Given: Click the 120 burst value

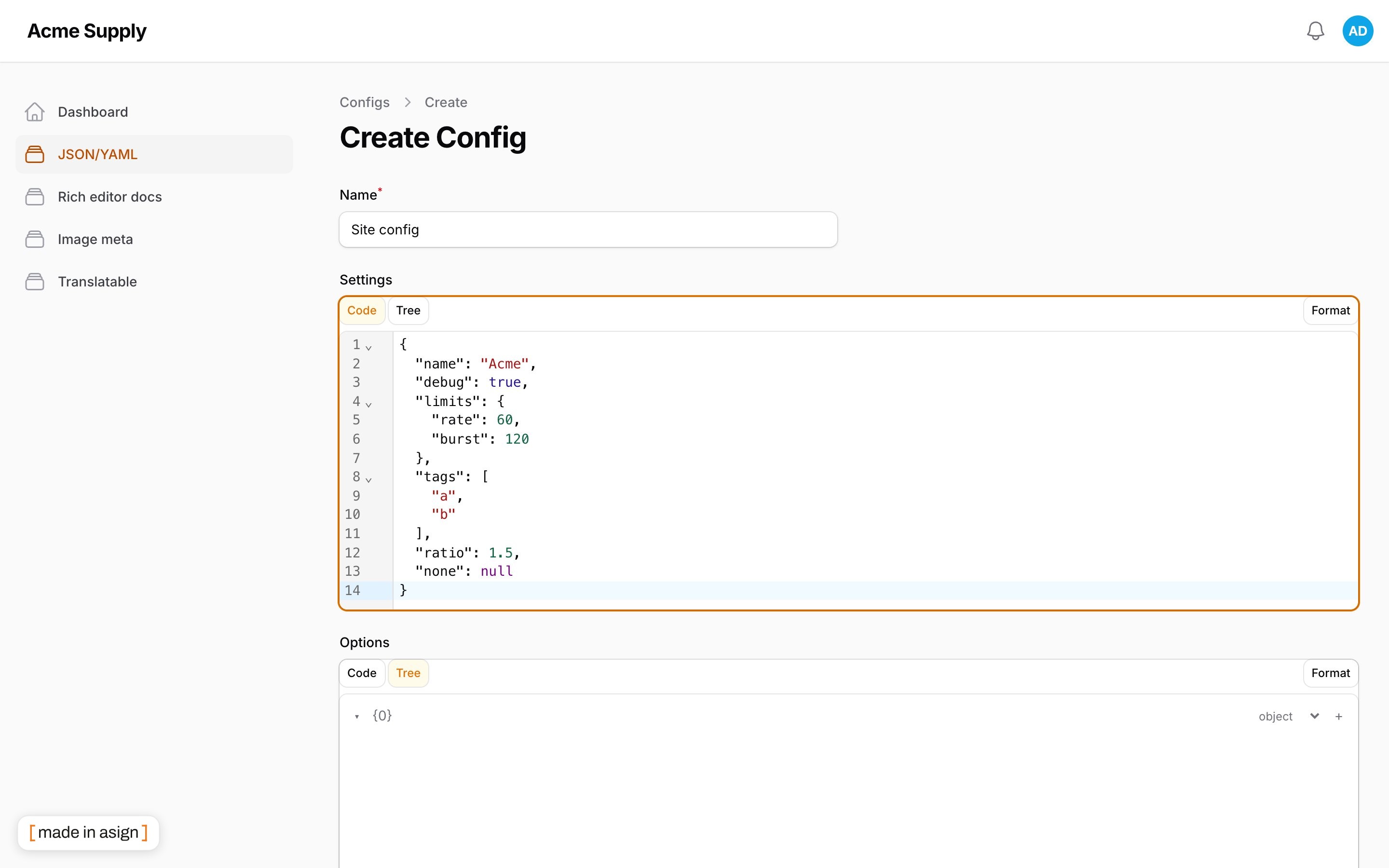Looking at the screenshot, I should (517, 439).
